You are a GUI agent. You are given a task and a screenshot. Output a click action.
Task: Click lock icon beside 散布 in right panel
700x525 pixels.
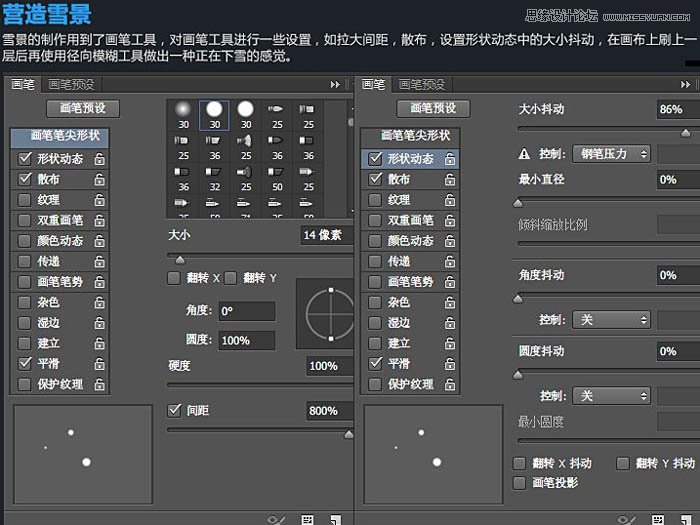tap(450, 179)
